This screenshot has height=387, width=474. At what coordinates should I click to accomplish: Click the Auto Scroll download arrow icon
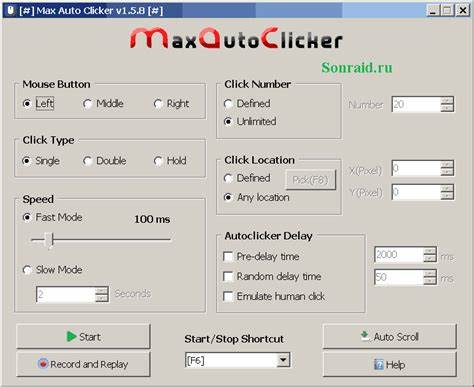click(x=365, y=336)
